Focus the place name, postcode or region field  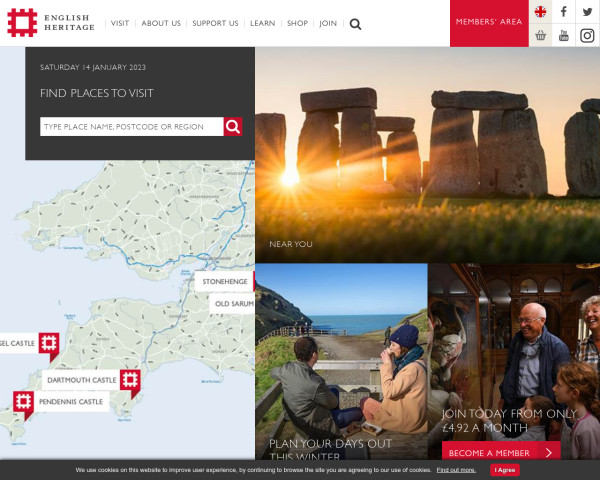coord(132,127)
